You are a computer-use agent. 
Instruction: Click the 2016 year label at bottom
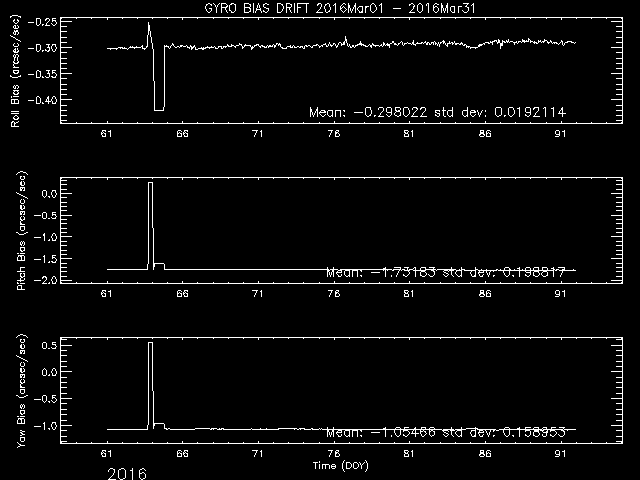point(127,473)
